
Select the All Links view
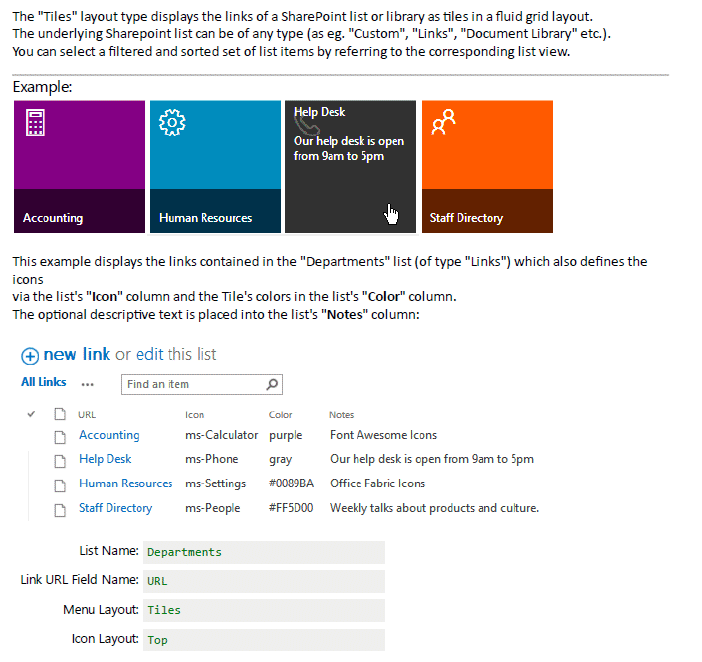coord(44,382)
